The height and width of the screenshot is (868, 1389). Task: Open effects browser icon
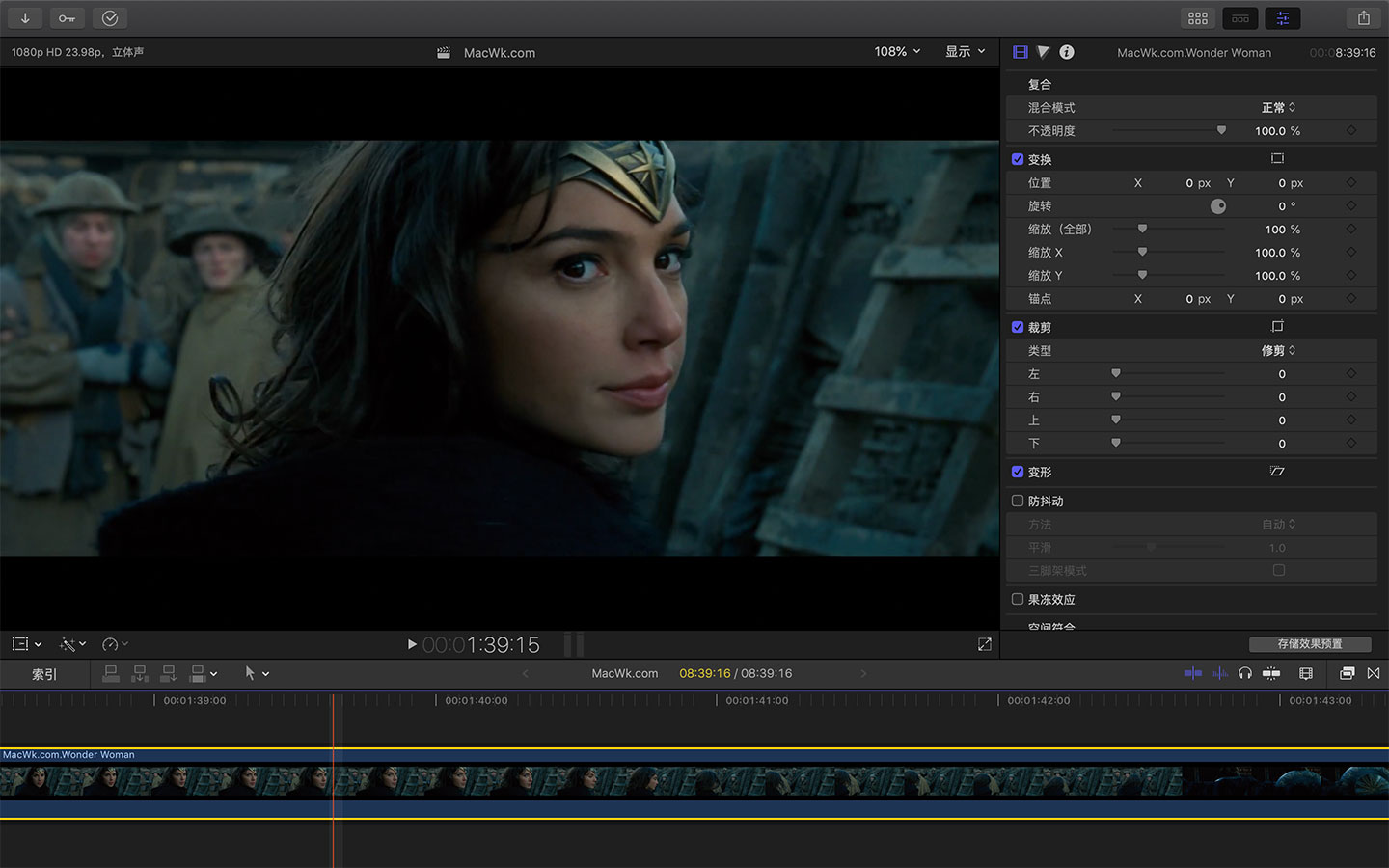coord(1348,673)
